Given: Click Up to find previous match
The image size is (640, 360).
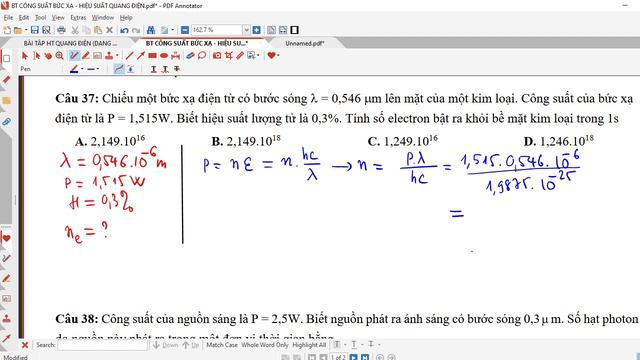Looking at the screenshot, I should [x=191, y=345].
